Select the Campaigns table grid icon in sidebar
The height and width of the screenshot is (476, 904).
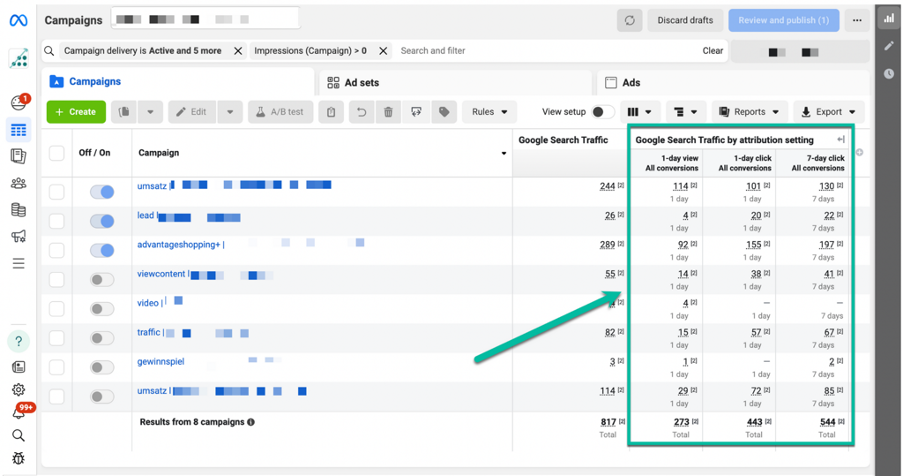coord(18,130)
